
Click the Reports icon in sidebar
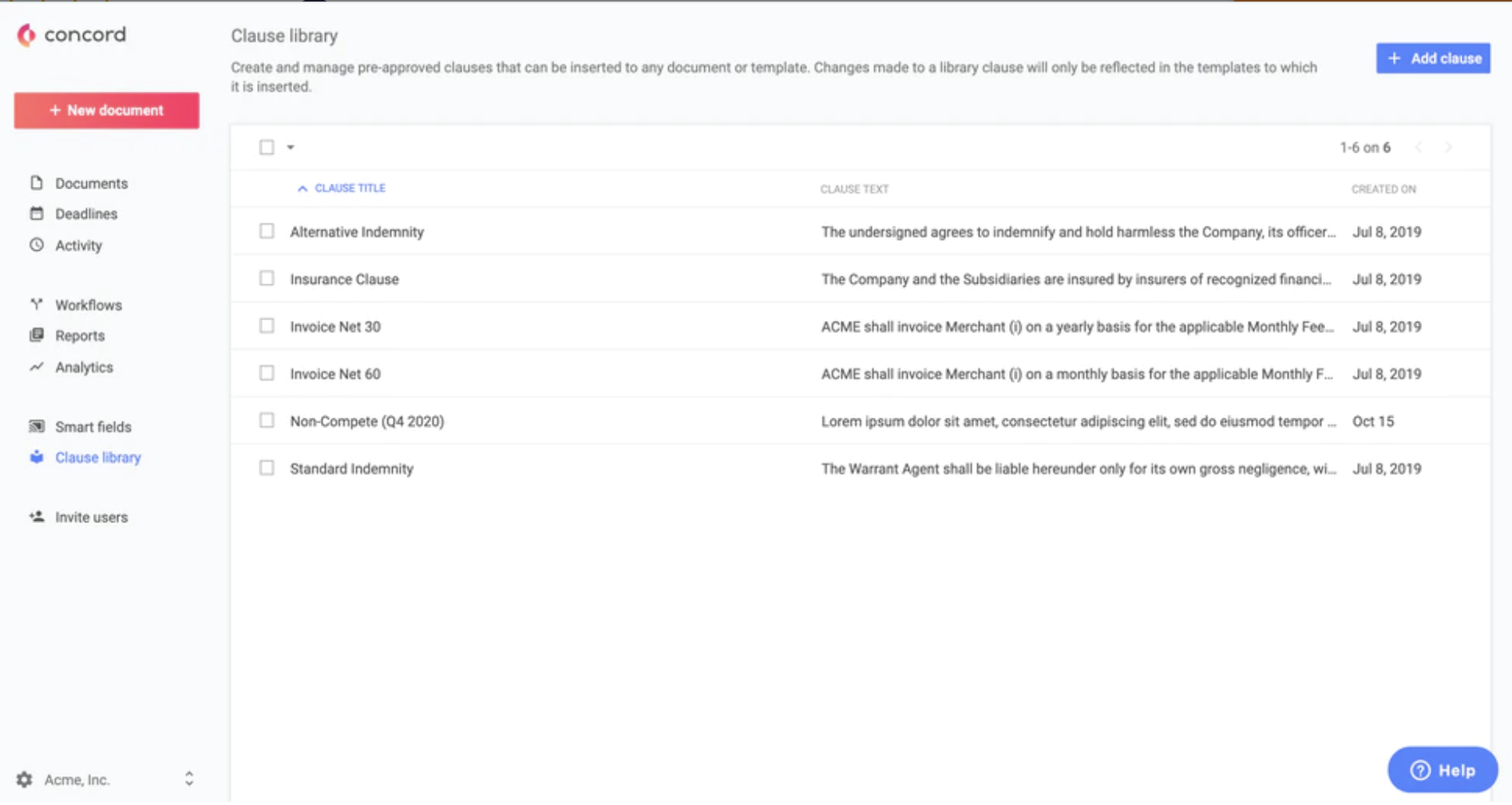pyautogui.click(x=37, y=335)
